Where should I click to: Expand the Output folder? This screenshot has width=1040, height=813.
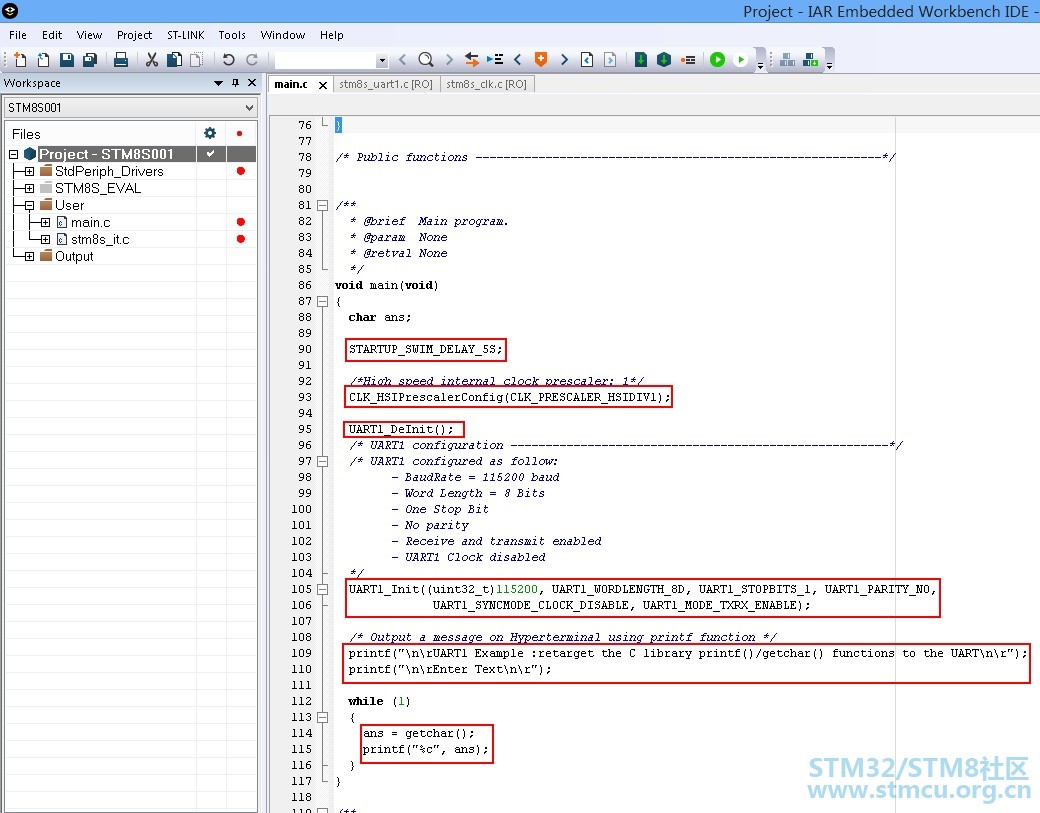(29, 257)
